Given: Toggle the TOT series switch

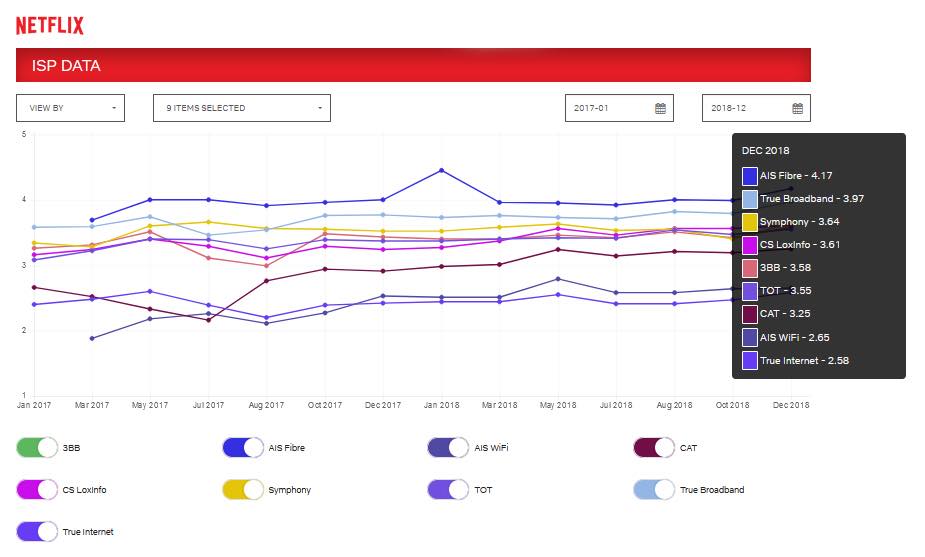Looking at the screenshot, I should (448, 490).
